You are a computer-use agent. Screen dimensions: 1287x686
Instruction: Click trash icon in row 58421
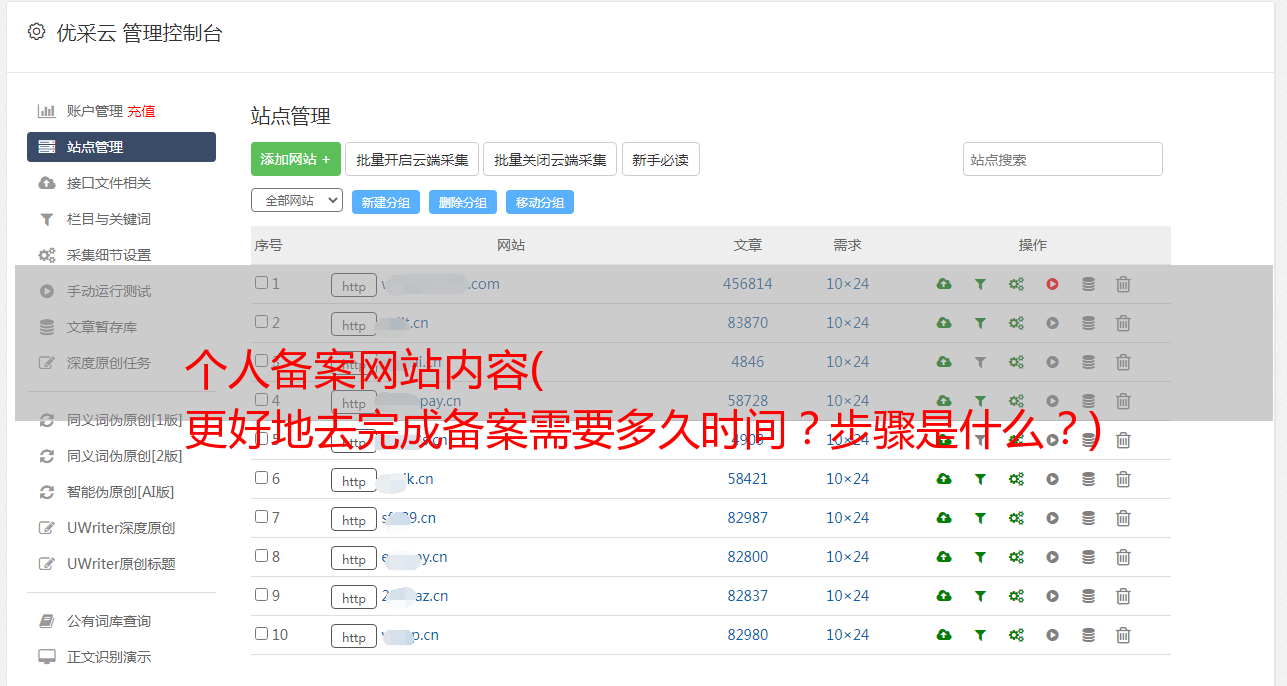[x=1123, y=479]
